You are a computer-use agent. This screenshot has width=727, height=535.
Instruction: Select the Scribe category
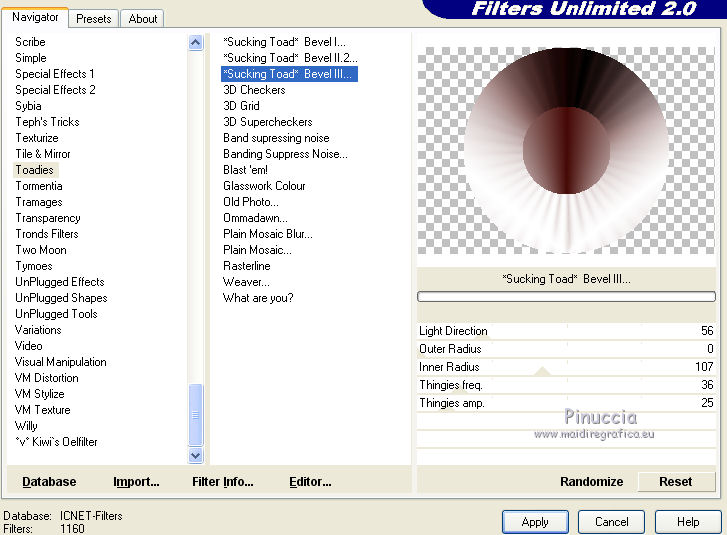tap(30, 42)
